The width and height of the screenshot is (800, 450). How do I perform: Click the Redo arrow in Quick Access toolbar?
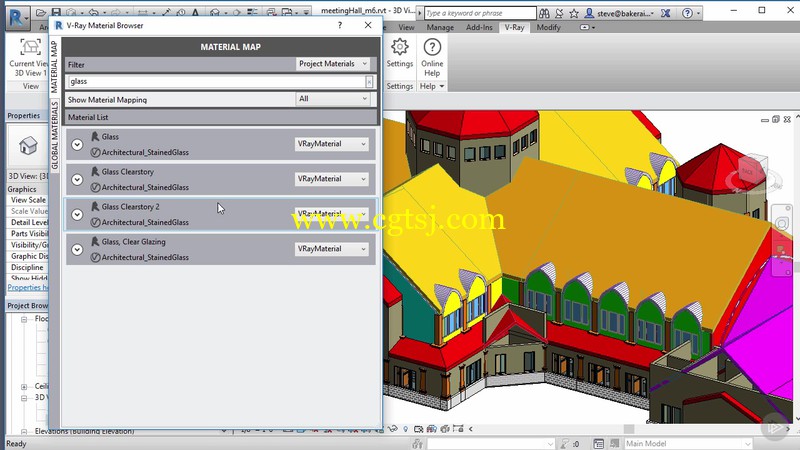tap(115, 12)
